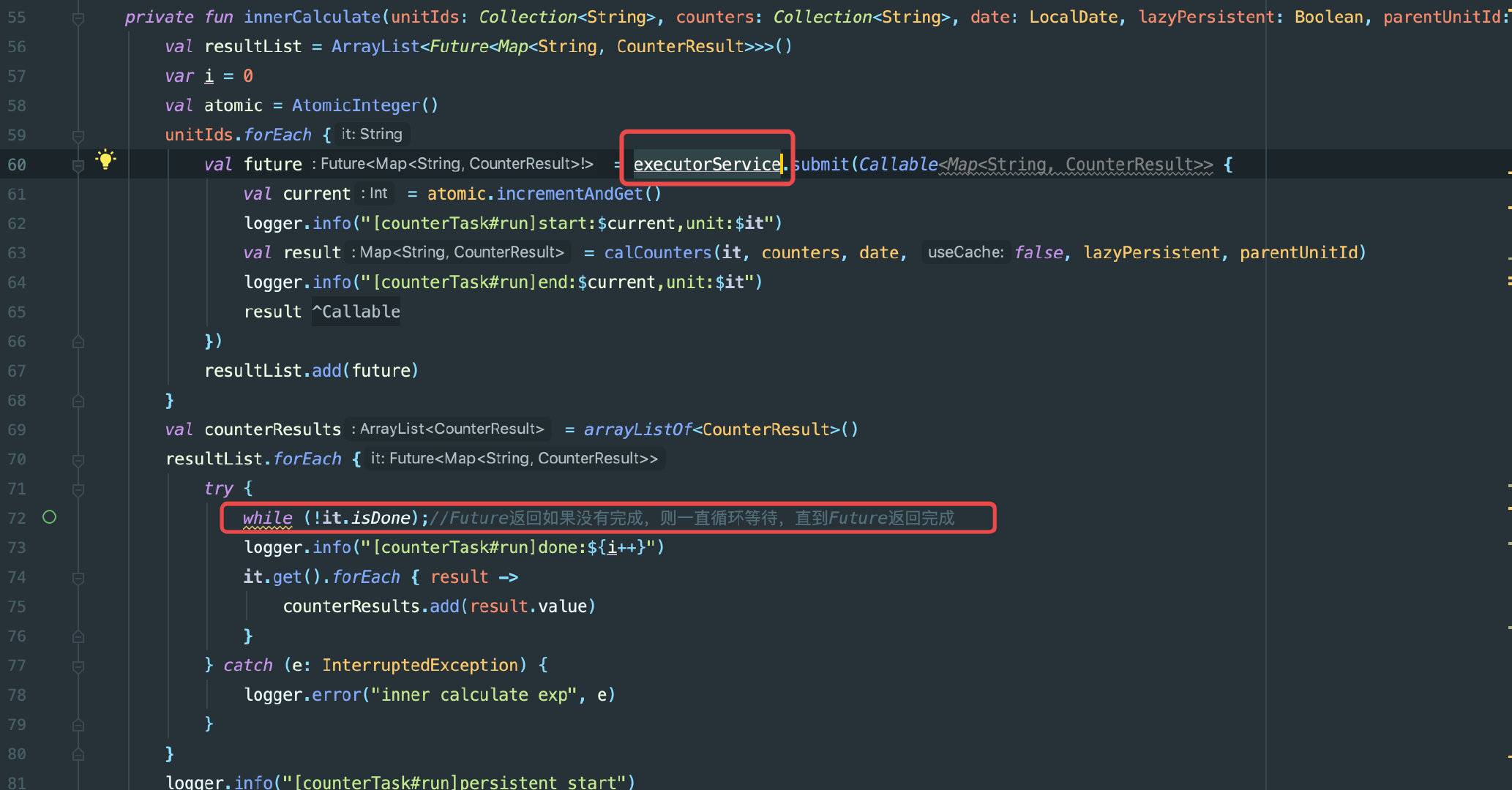Fold the unitIds.forEach block at line 59

click(x=78, y=136)
